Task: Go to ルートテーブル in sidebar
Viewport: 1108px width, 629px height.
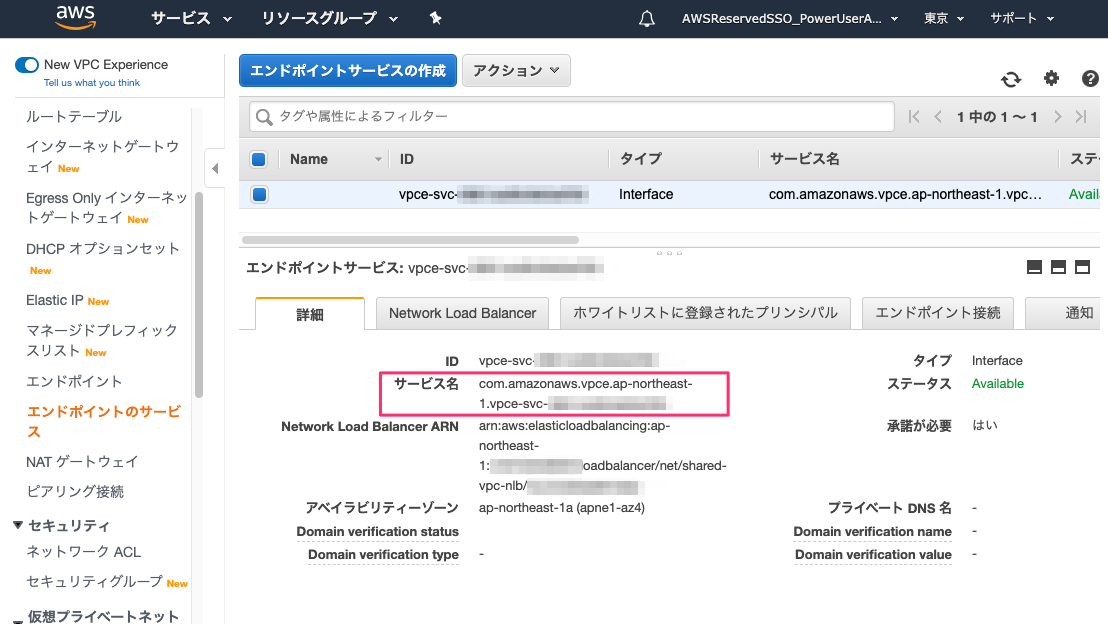Action: tap(73, 117)
